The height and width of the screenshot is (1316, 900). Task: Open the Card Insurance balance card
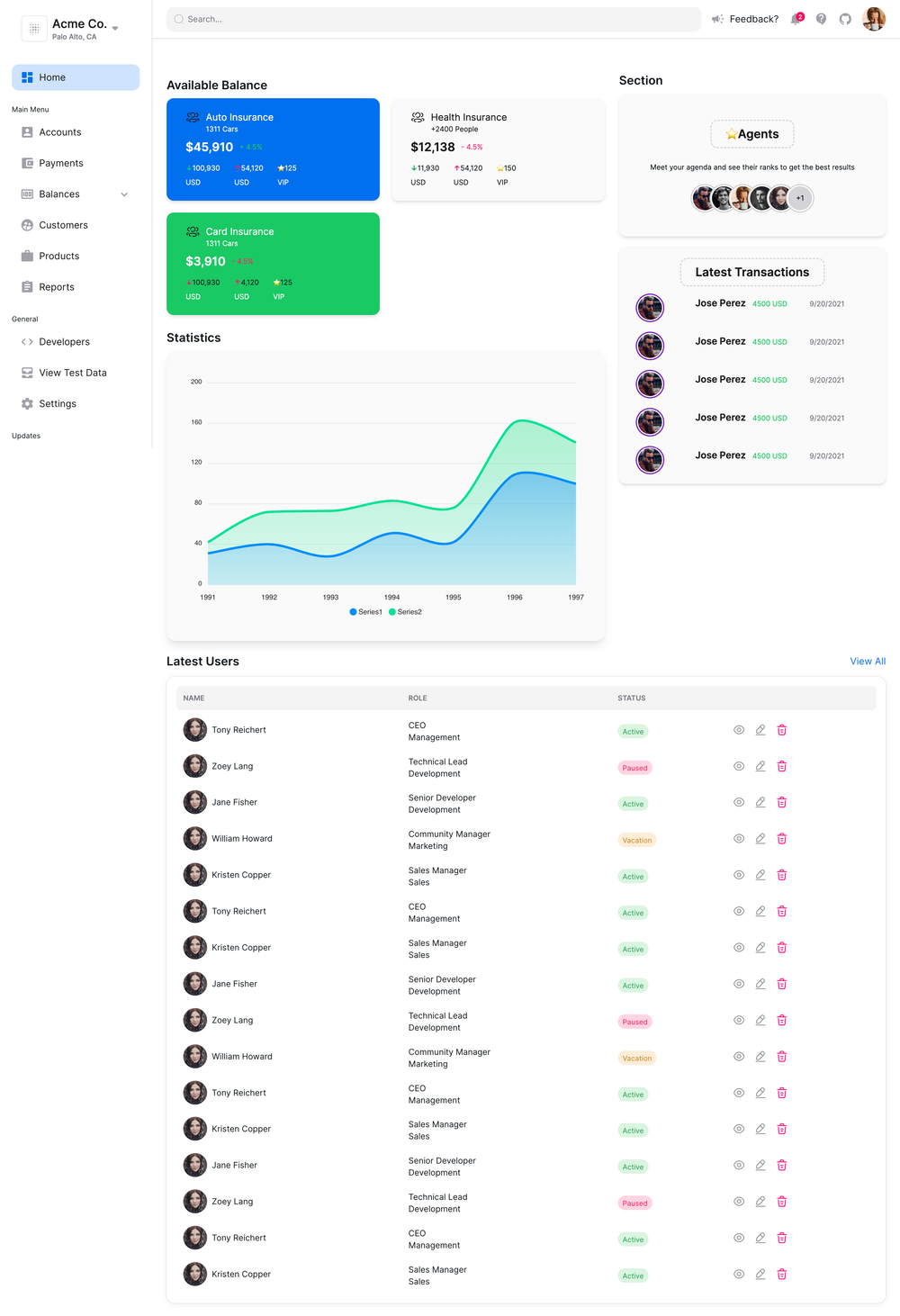point(273,264)
